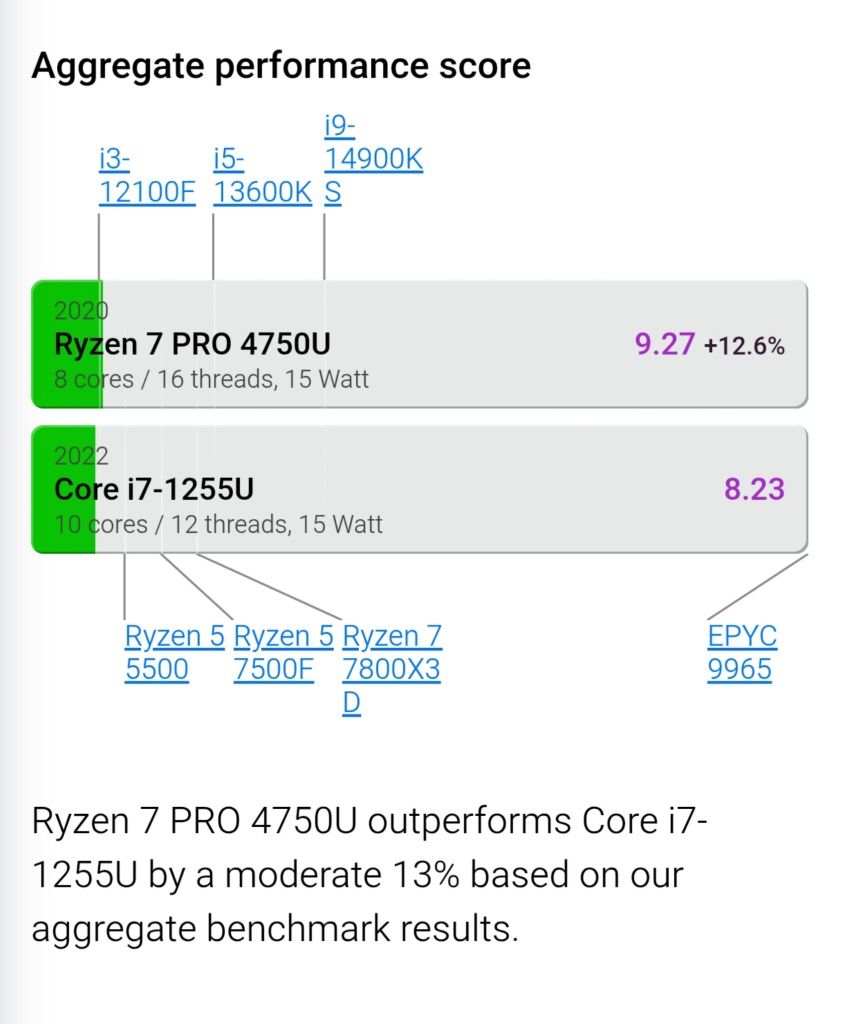Click the 8 cores / 16 threads spec line
Screen dimensions: 842x1024
click(x=212, y=379)
